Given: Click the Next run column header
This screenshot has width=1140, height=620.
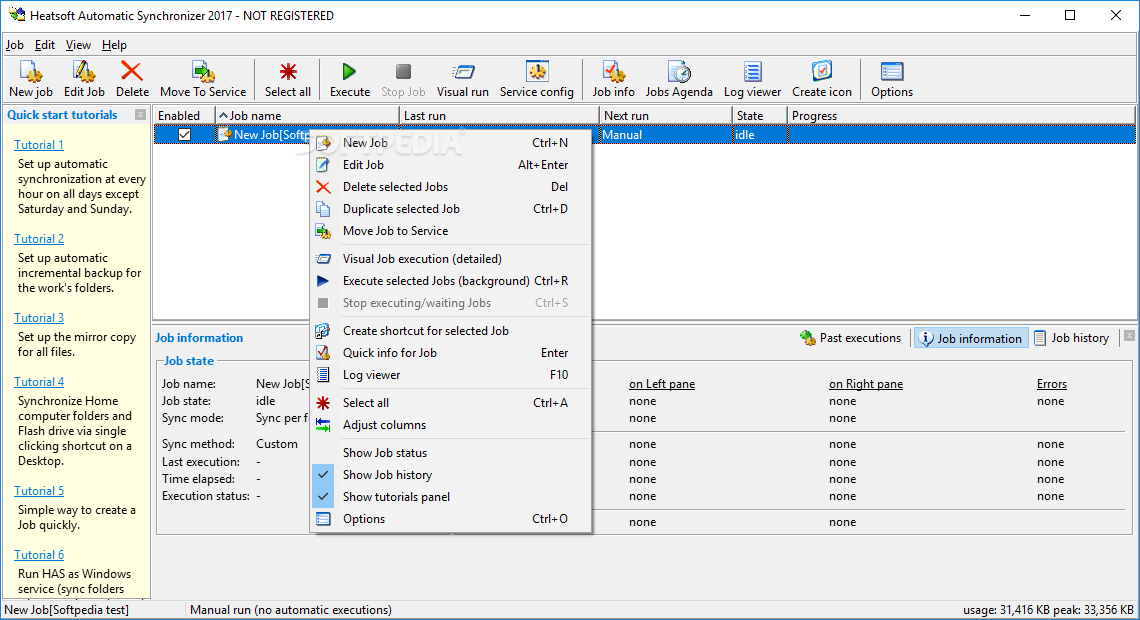Looking at the screenshot, I should (665, 116).
